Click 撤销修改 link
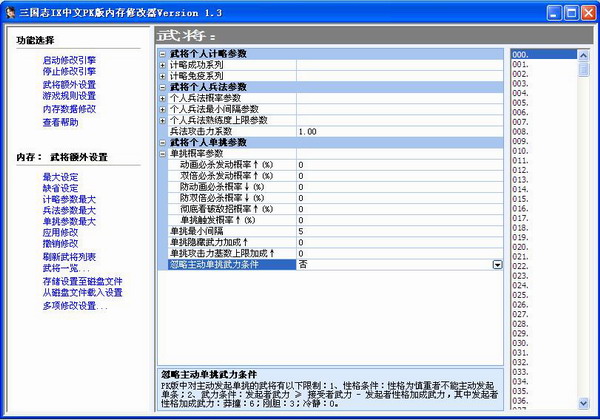 pos(60,243)
